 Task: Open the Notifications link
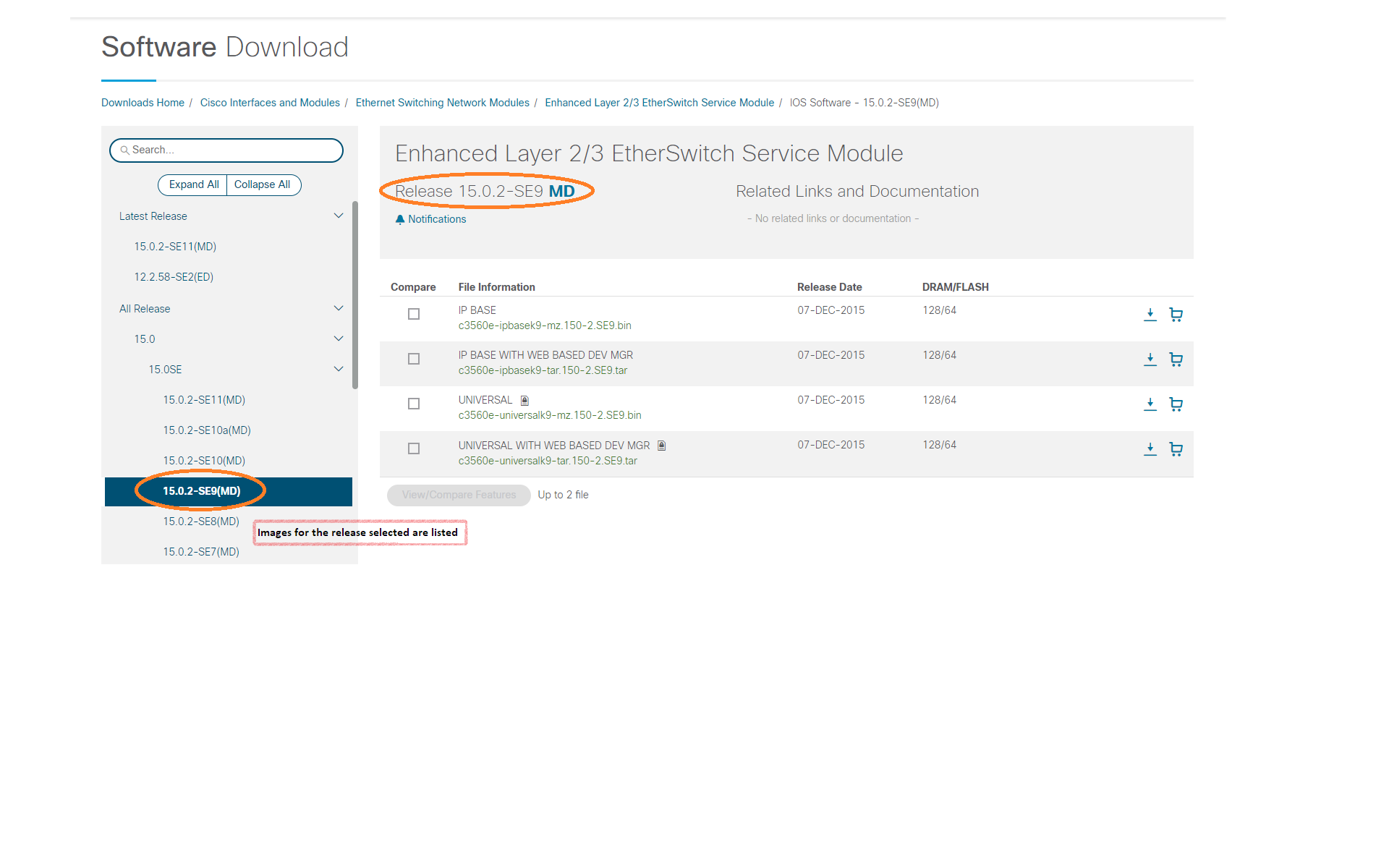437,219
